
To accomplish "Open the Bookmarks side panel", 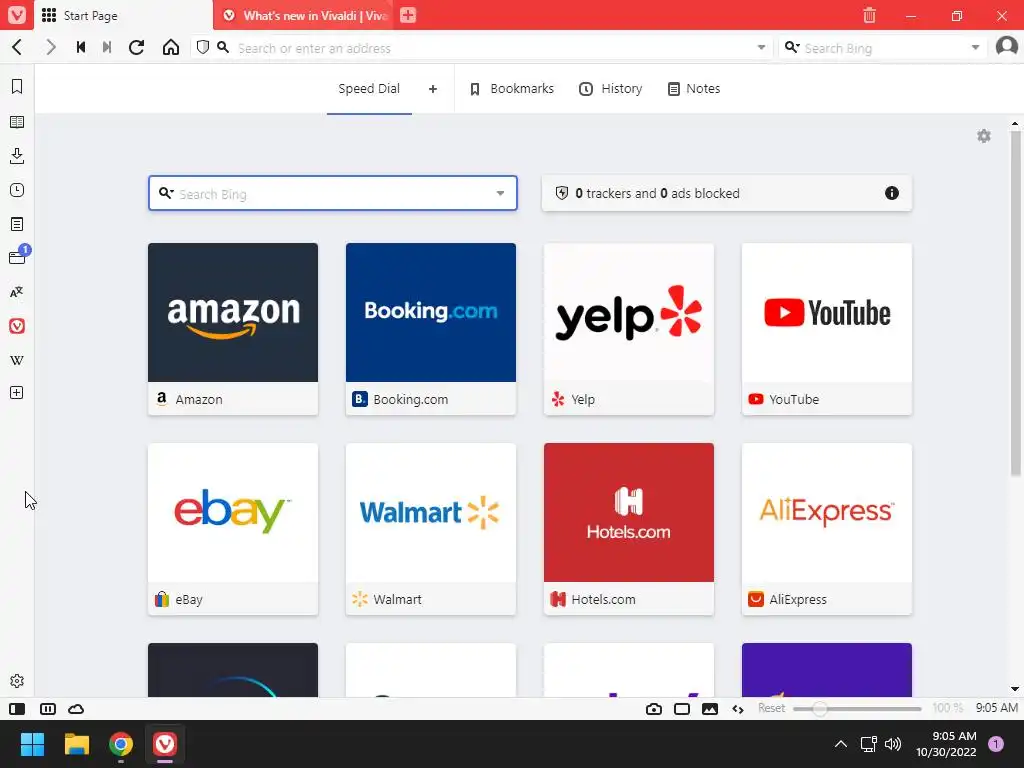I will click(x=17, y=87).
